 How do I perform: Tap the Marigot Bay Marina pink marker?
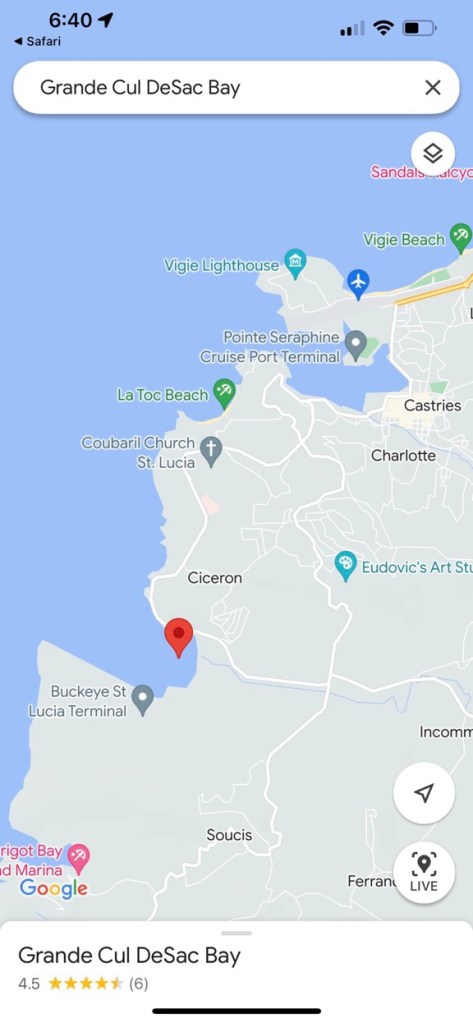(x=79, y=858)
